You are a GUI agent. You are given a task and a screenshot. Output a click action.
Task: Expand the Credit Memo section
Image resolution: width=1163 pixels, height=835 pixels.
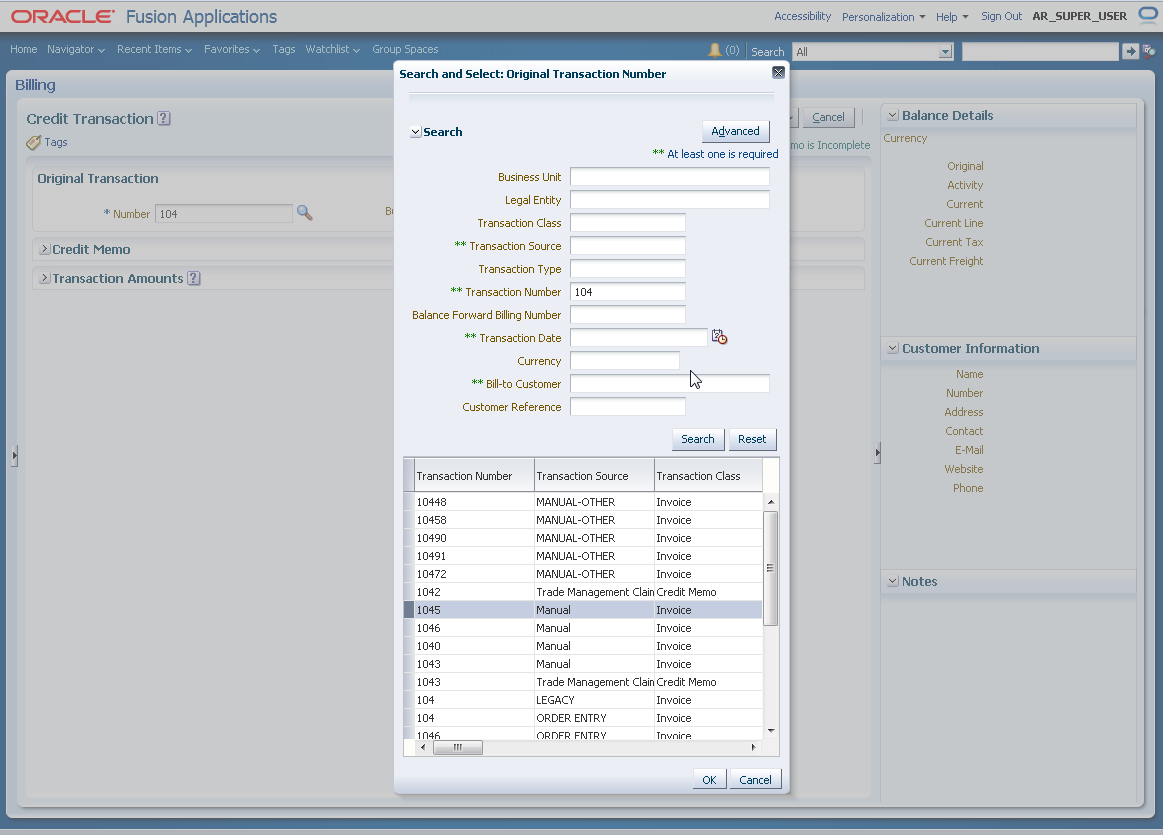(x=45, y=249)
